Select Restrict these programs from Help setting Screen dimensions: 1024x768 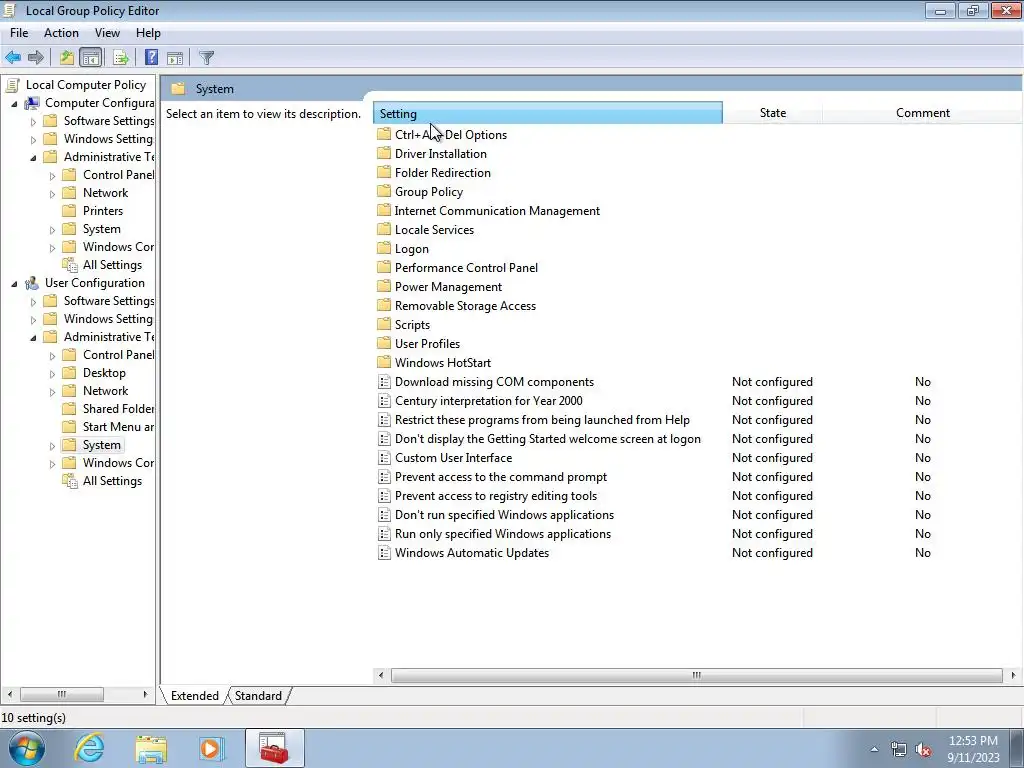tap(542, 420)
